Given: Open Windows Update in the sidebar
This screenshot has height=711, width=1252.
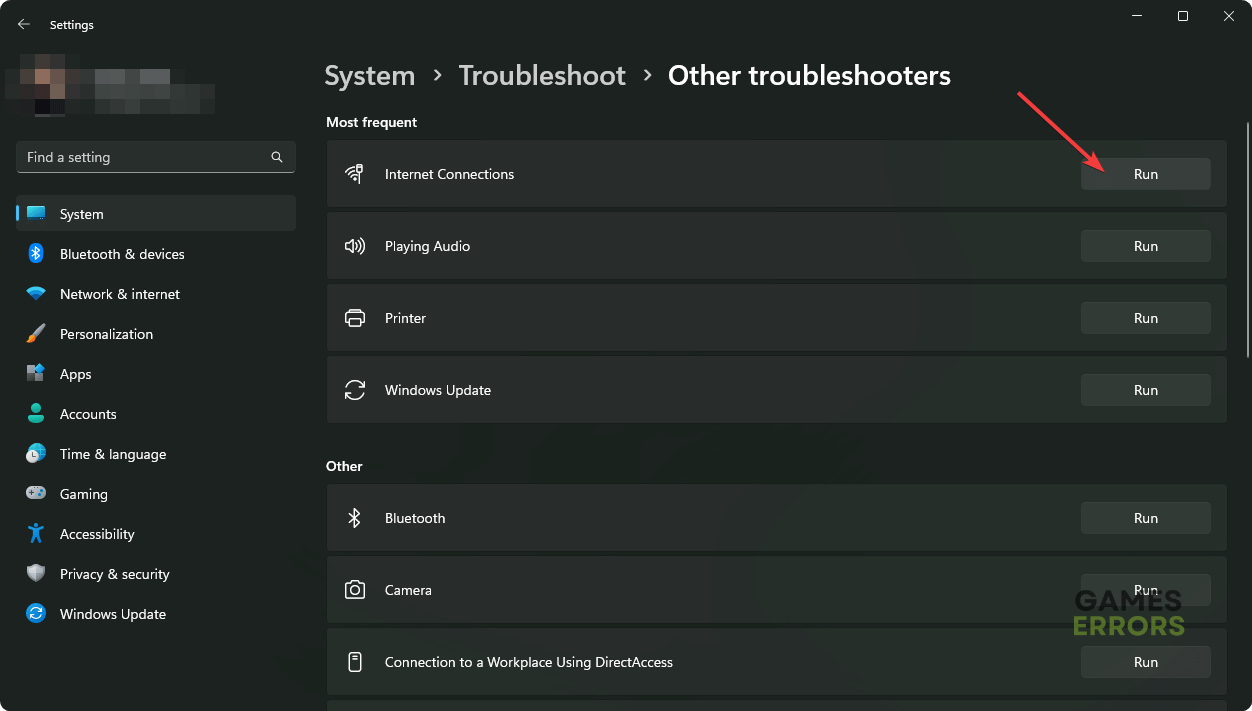Looking at the screenshot, I should coord(112,614).
